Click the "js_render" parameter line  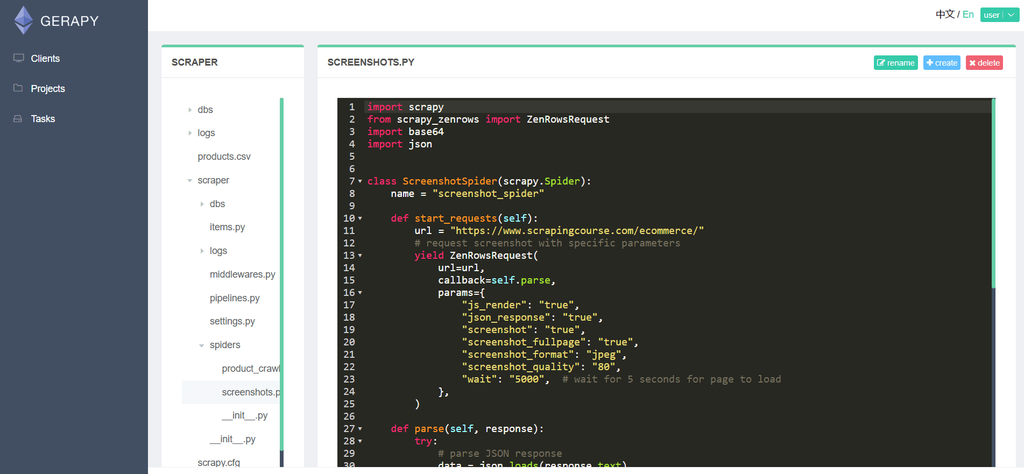520,305
